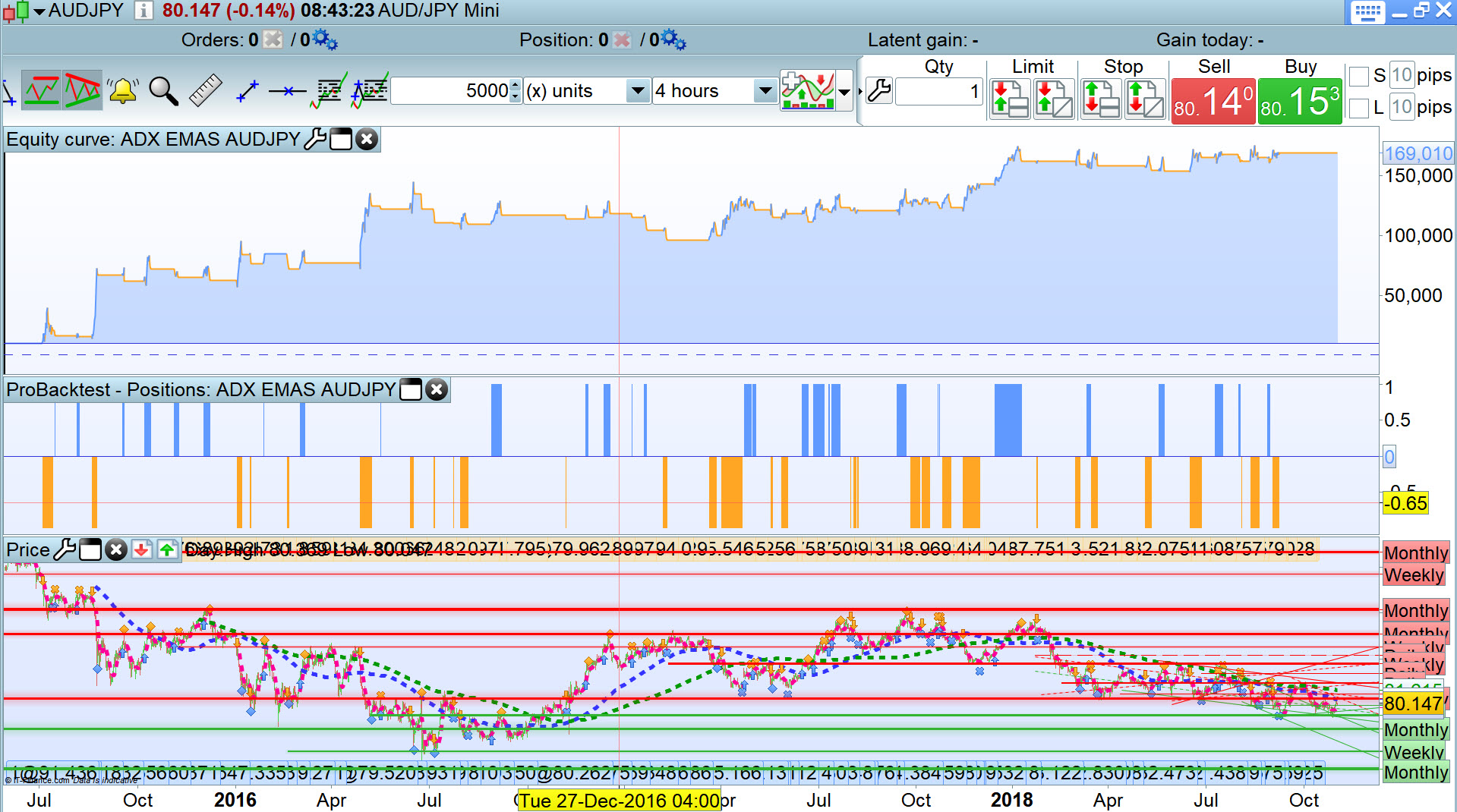Click the Price panel title label
The image size is (1457, 812).
(x=28, y=549)
